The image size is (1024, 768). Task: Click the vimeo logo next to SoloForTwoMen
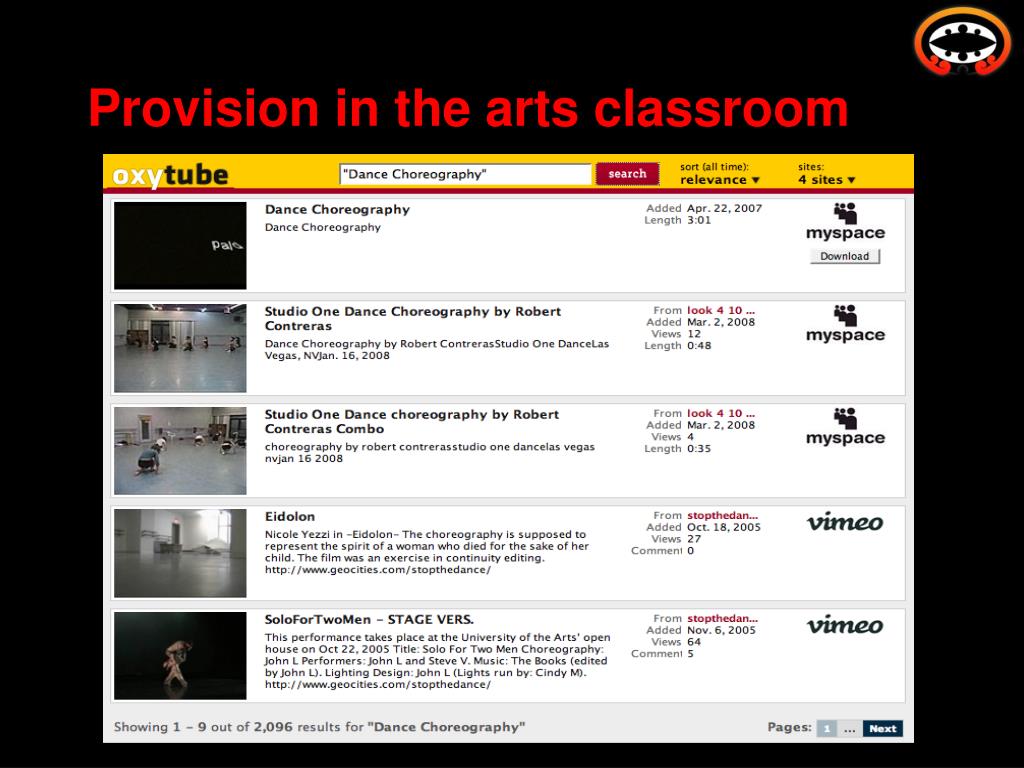(x=845, y=624)
